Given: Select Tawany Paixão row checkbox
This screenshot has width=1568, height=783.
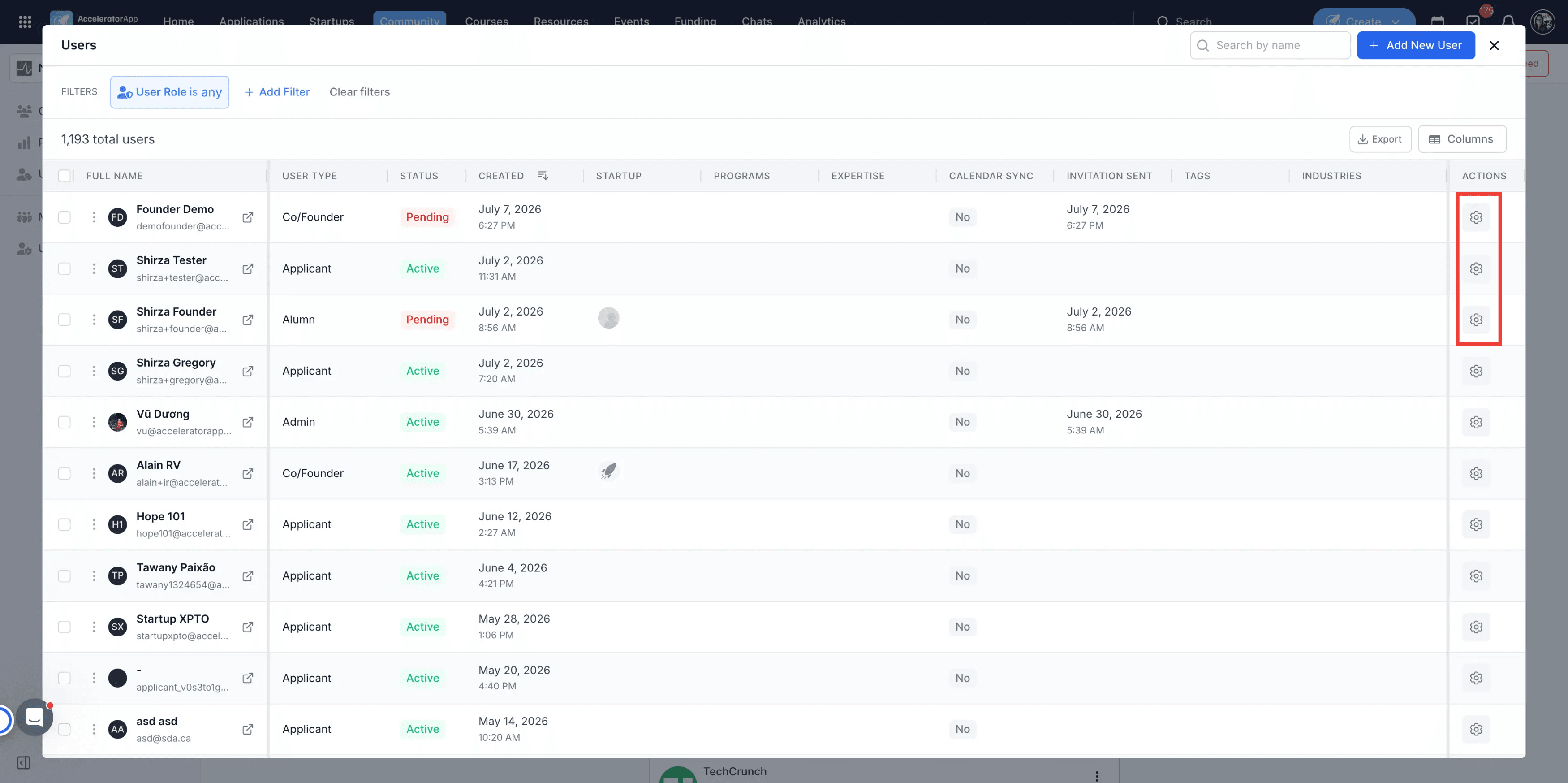Looking at the screenshot, I should pos(64,575).
